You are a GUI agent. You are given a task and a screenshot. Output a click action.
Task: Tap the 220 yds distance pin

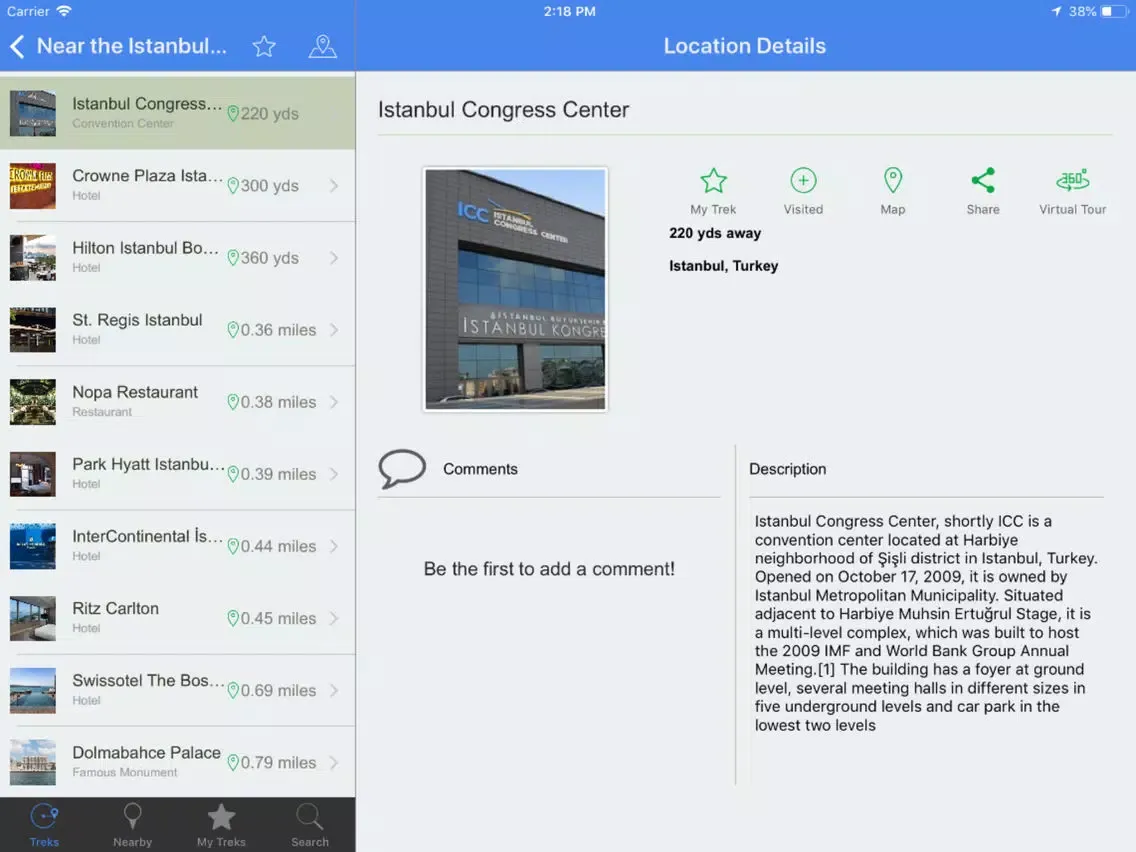(233, 113)
